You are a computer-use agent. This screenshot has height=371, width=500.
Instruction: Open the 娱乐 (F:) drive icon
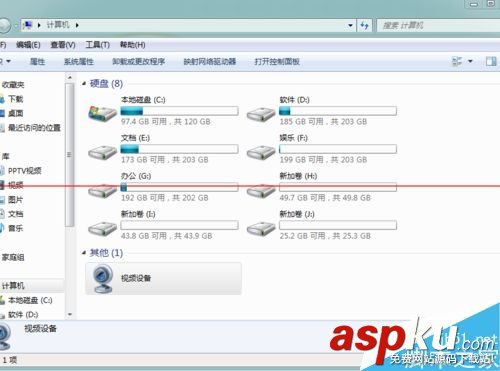[x=261, y=152]
